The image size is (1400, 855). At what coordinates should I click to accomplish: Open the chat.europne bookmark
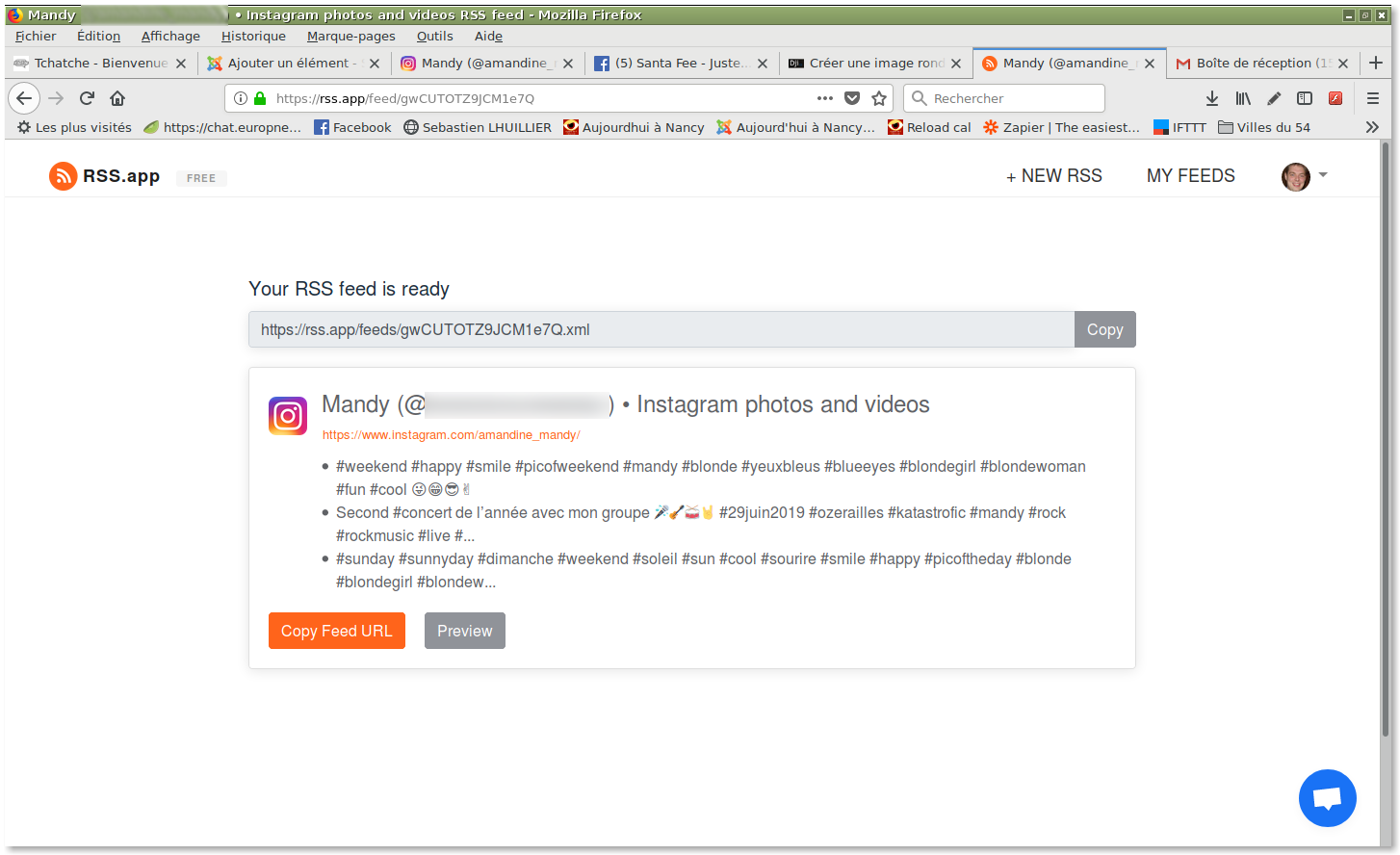222,127
